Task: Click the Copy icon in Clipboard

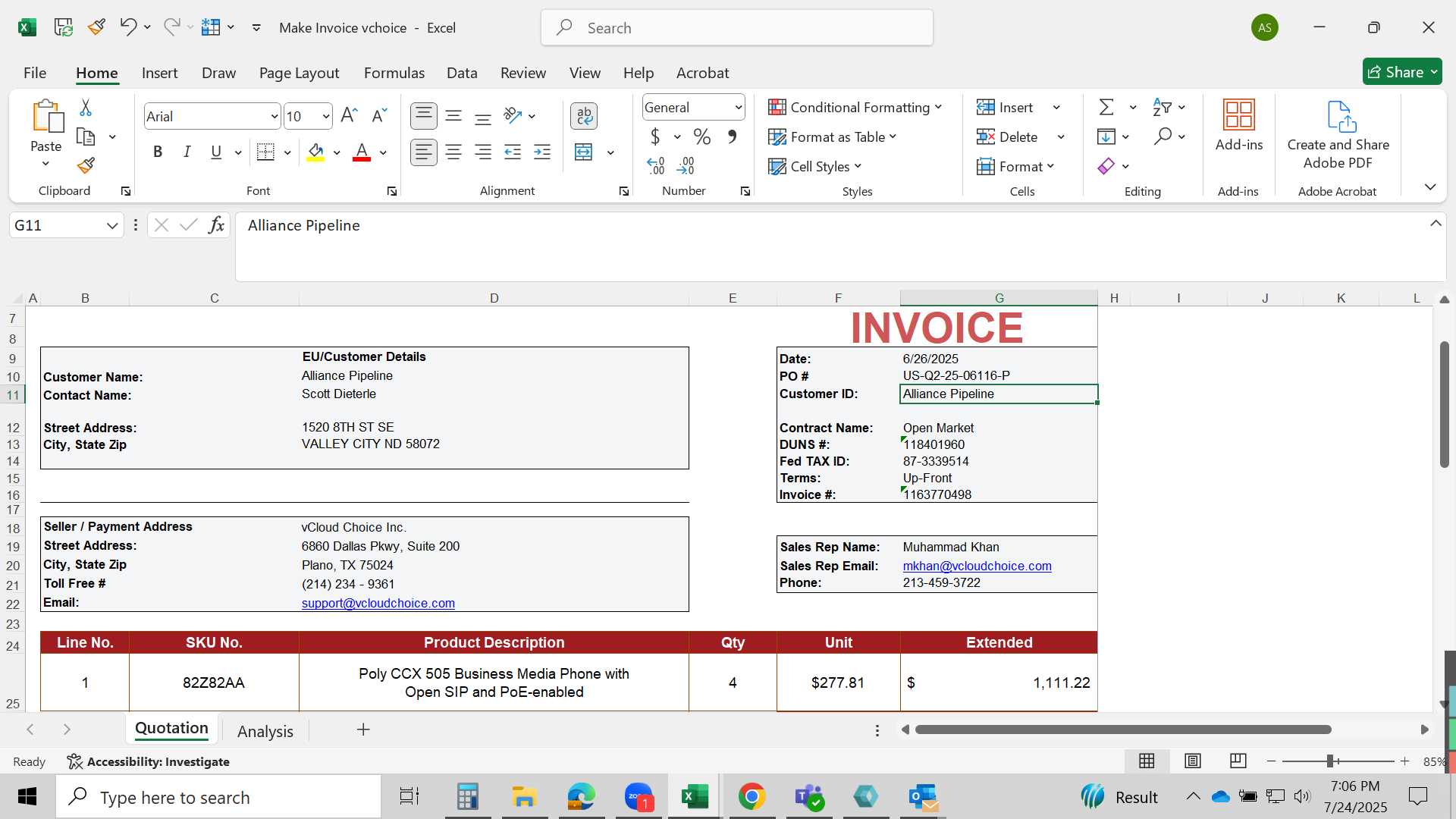Action: [86, 137]
